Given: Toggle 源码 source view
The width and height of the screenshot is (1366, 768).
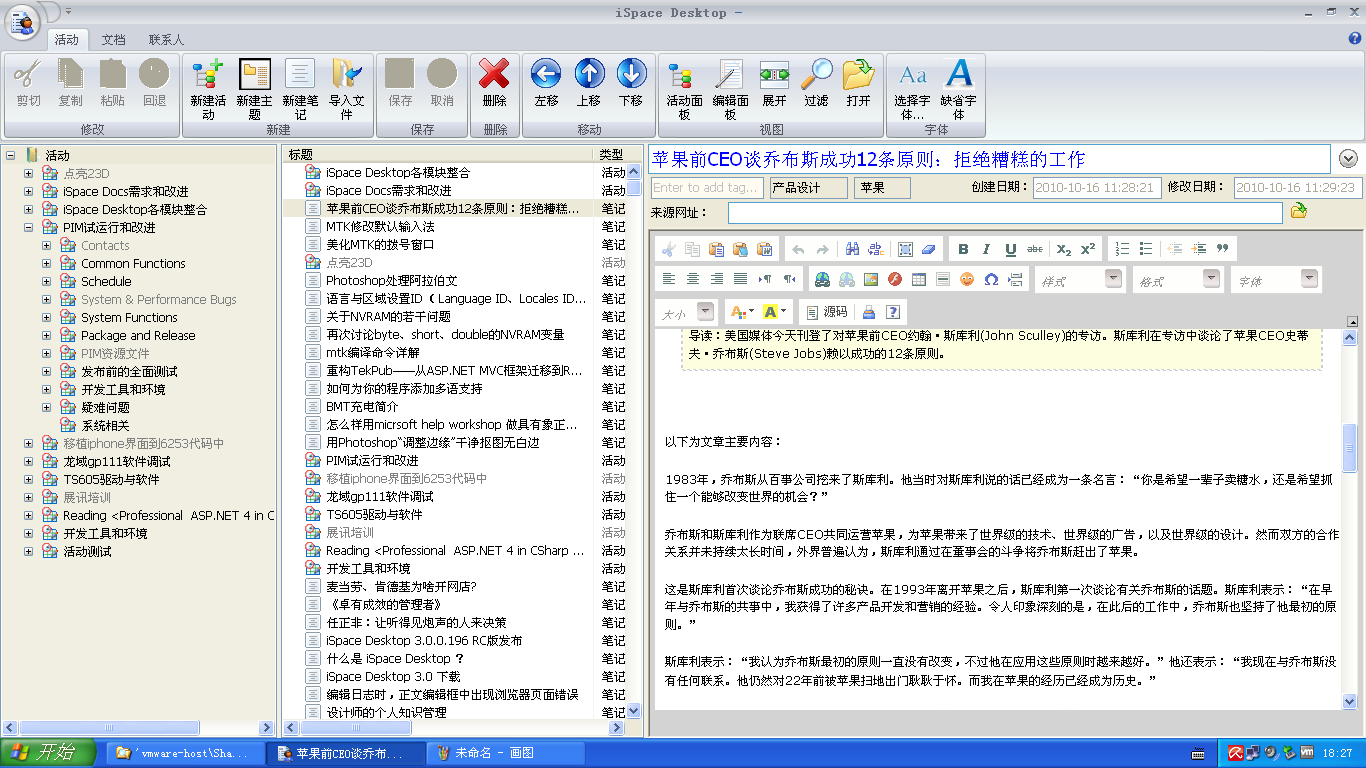Looking at the screenshot, I should click(x=828, y=312).
